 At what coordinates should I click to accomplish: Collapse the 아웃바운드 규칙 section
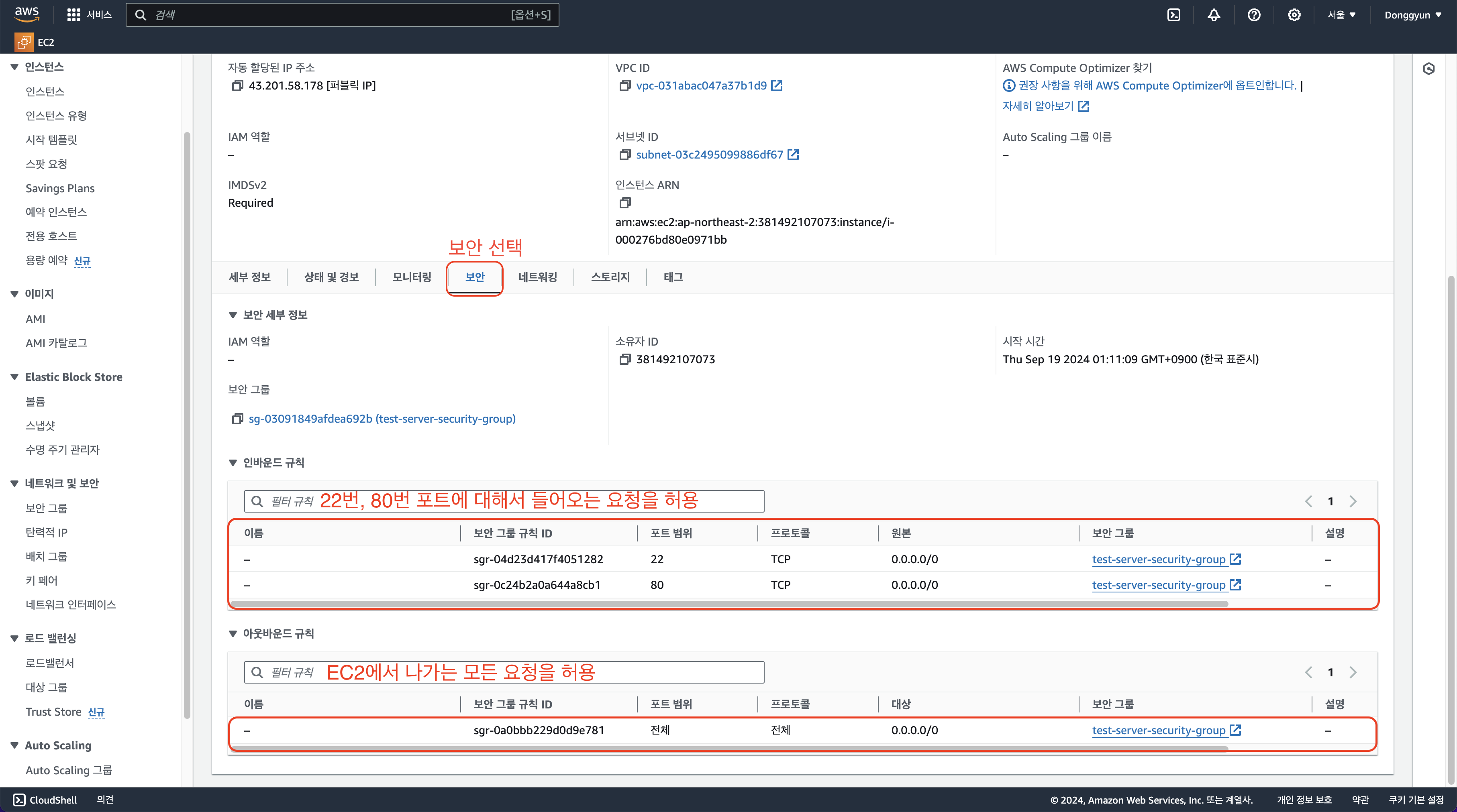point(233,634)
